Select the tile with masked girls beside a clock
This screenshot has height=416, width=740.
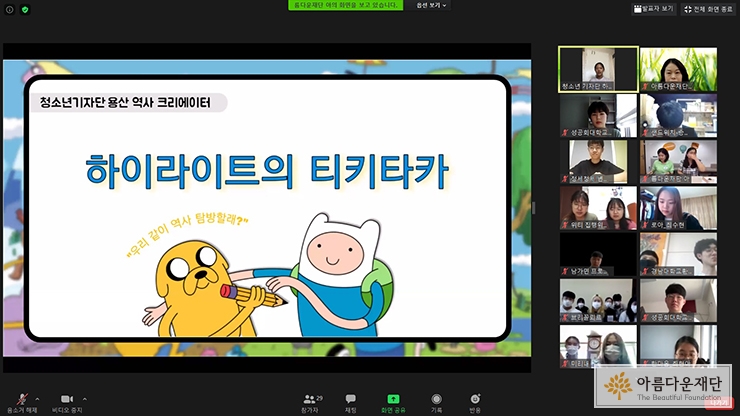598,346
